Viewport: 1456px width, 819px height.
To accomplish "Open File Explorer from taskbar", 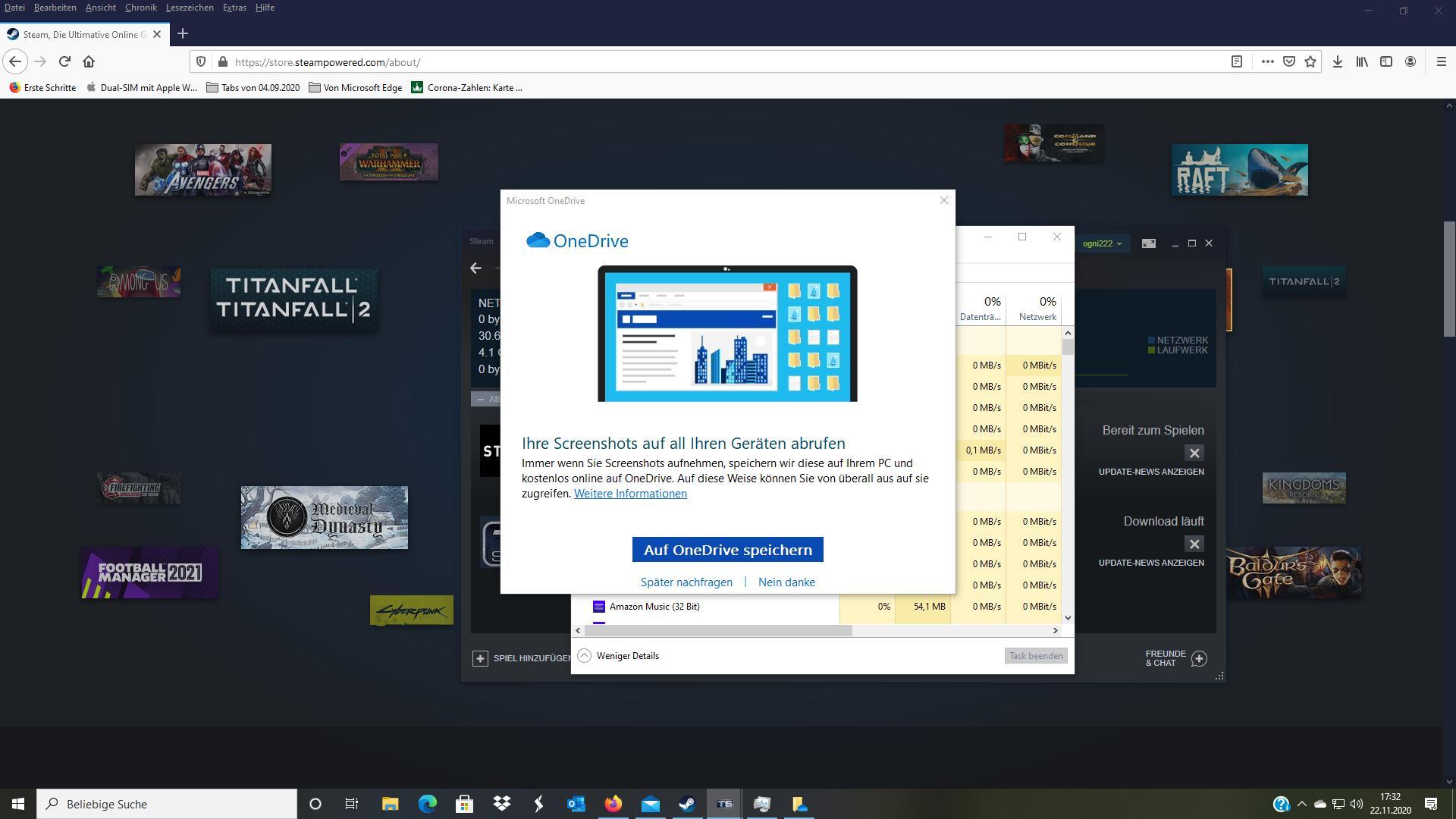I will (391, 804).
